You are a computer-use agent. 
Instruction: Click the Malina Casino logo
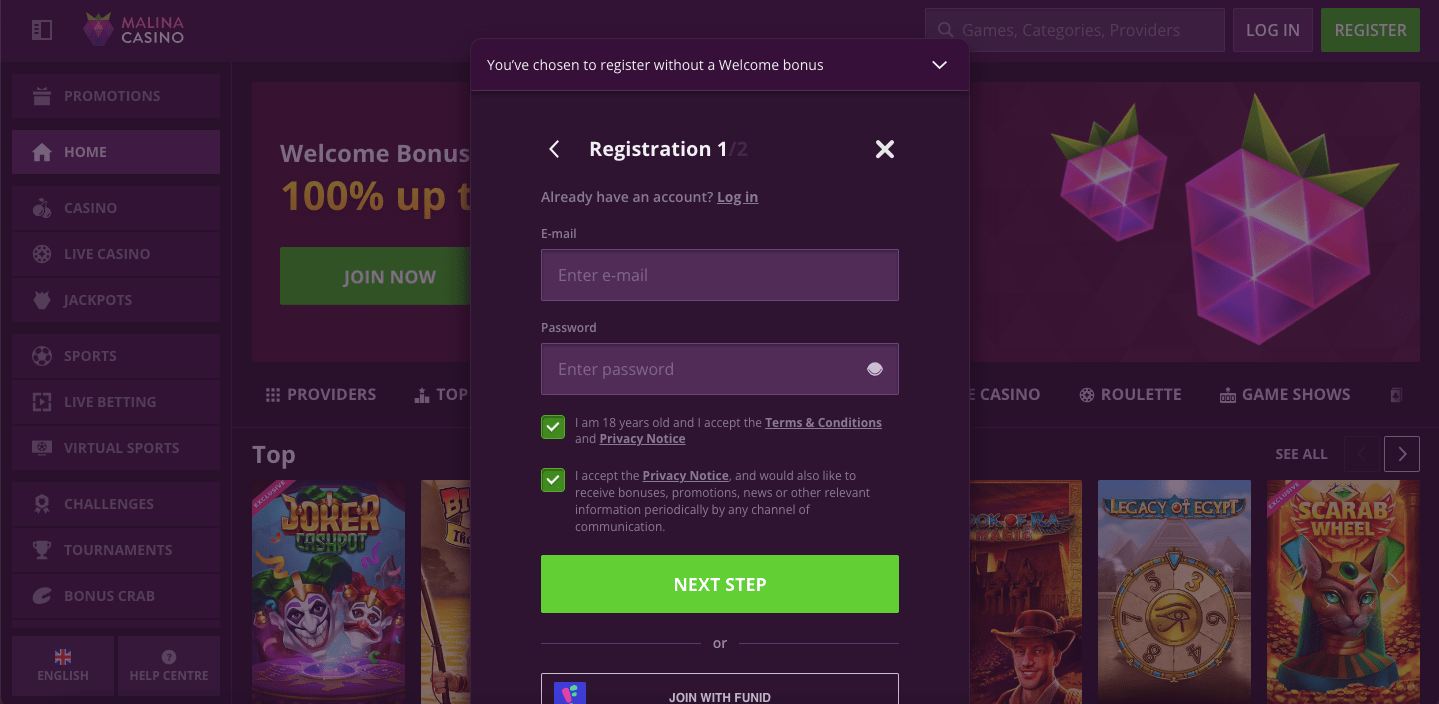pyautogui.click(x=133, y=29)
